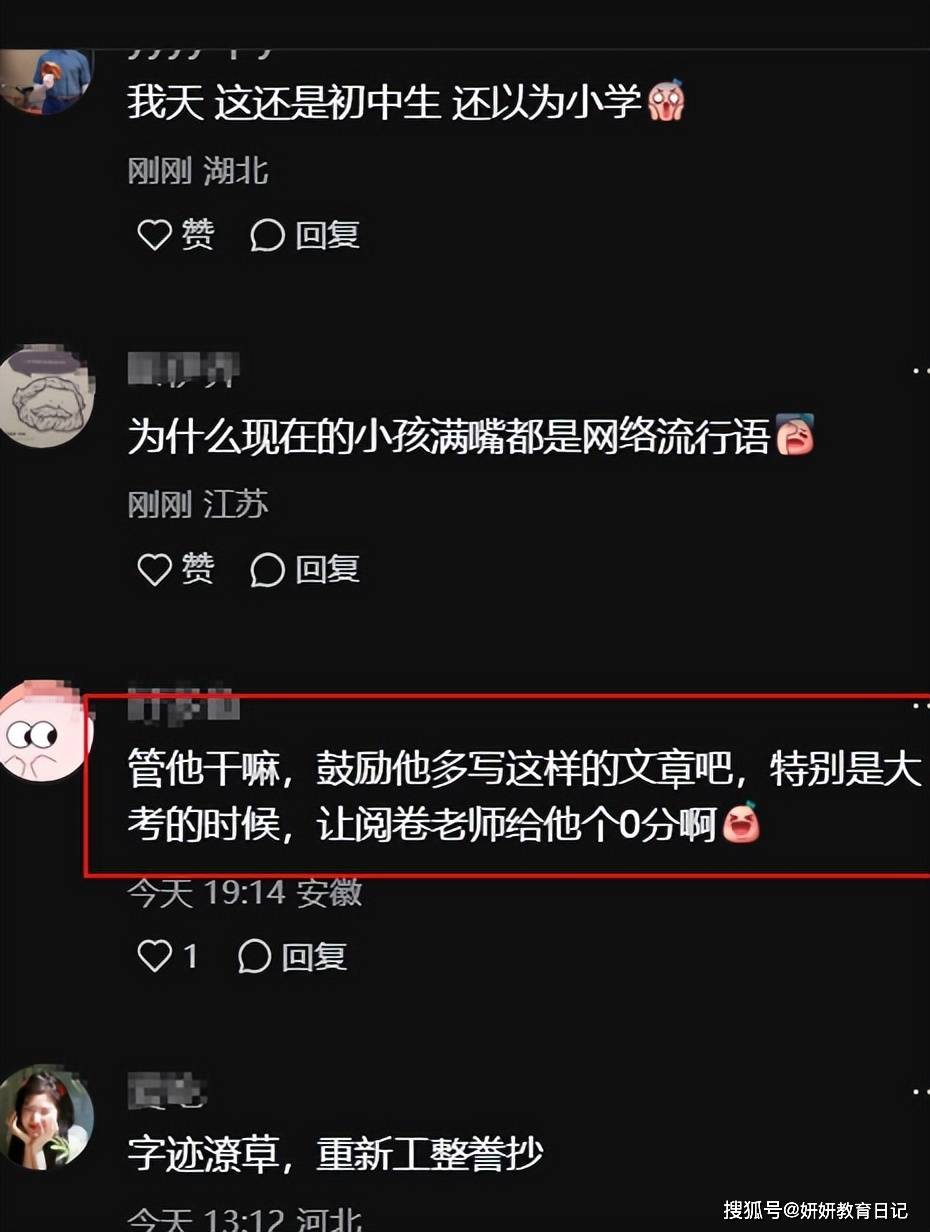Open more options dots beside Jiangsu comment
This screenshot has width=930, height=1232.
pos(920,371)
